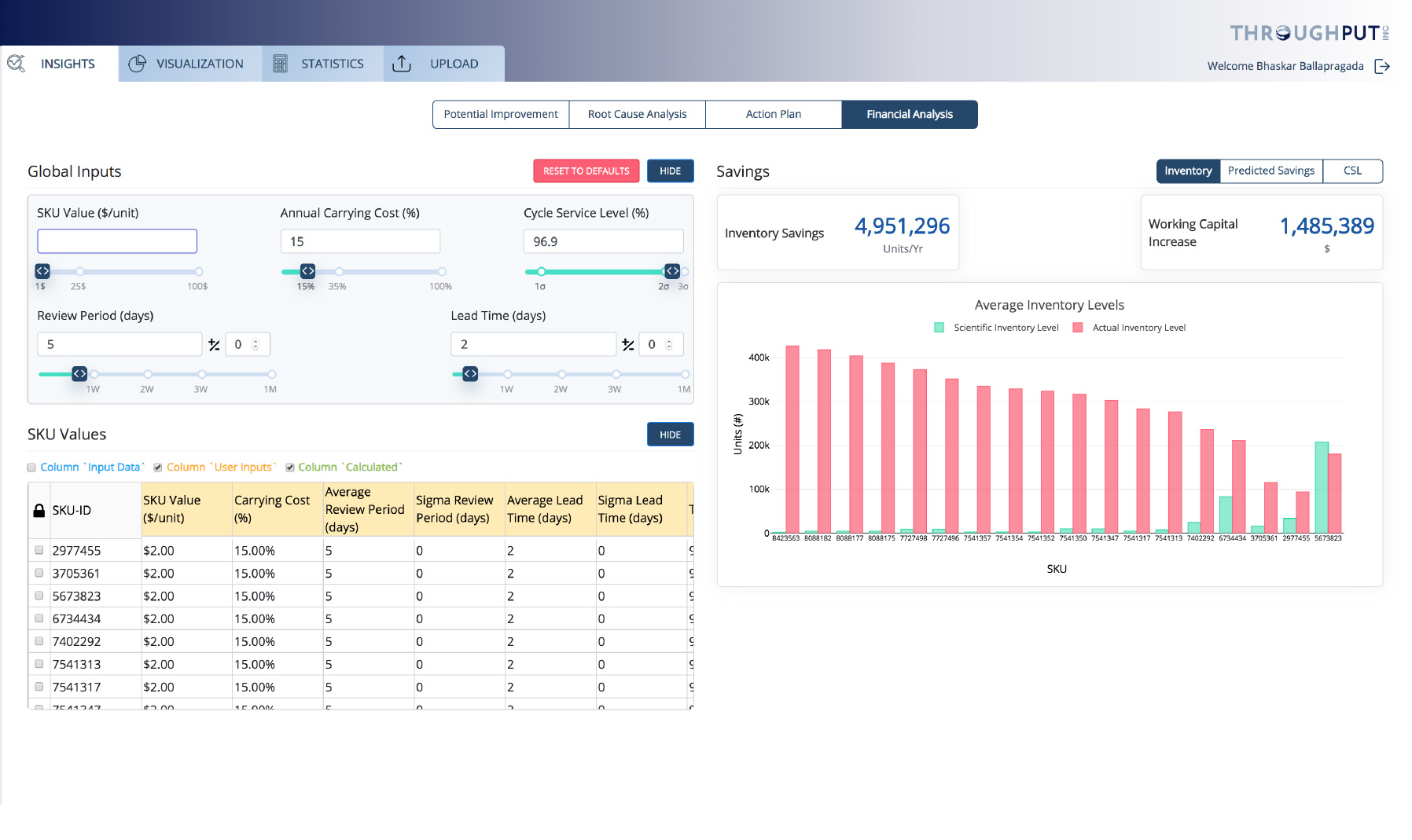Click the Upload arrow icon

tap(402, 64)
